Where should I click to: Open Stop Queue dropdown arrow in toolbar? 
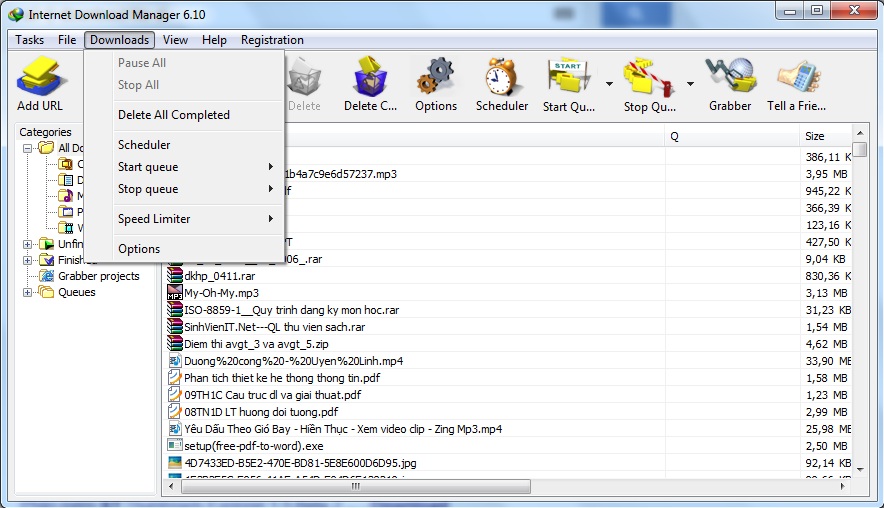690,83
